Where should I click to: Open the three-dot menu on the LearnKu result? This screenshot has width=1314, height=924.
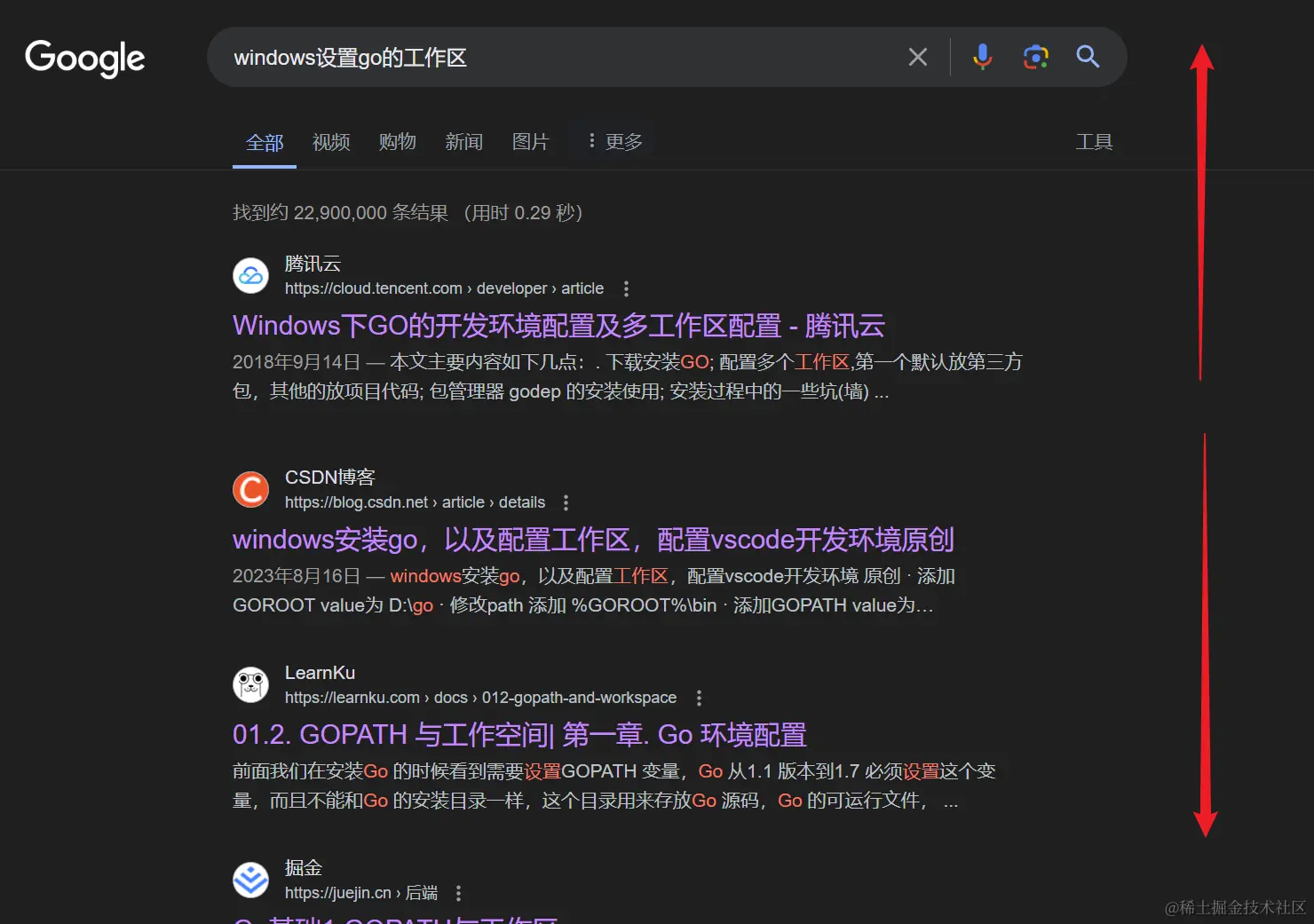[x=699, y=698]
